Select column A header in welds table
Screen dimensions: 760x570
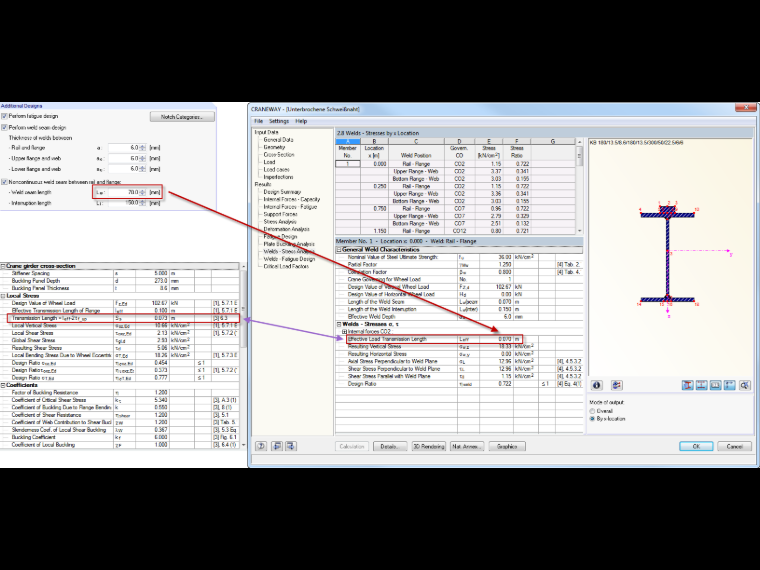coord(348,142)
